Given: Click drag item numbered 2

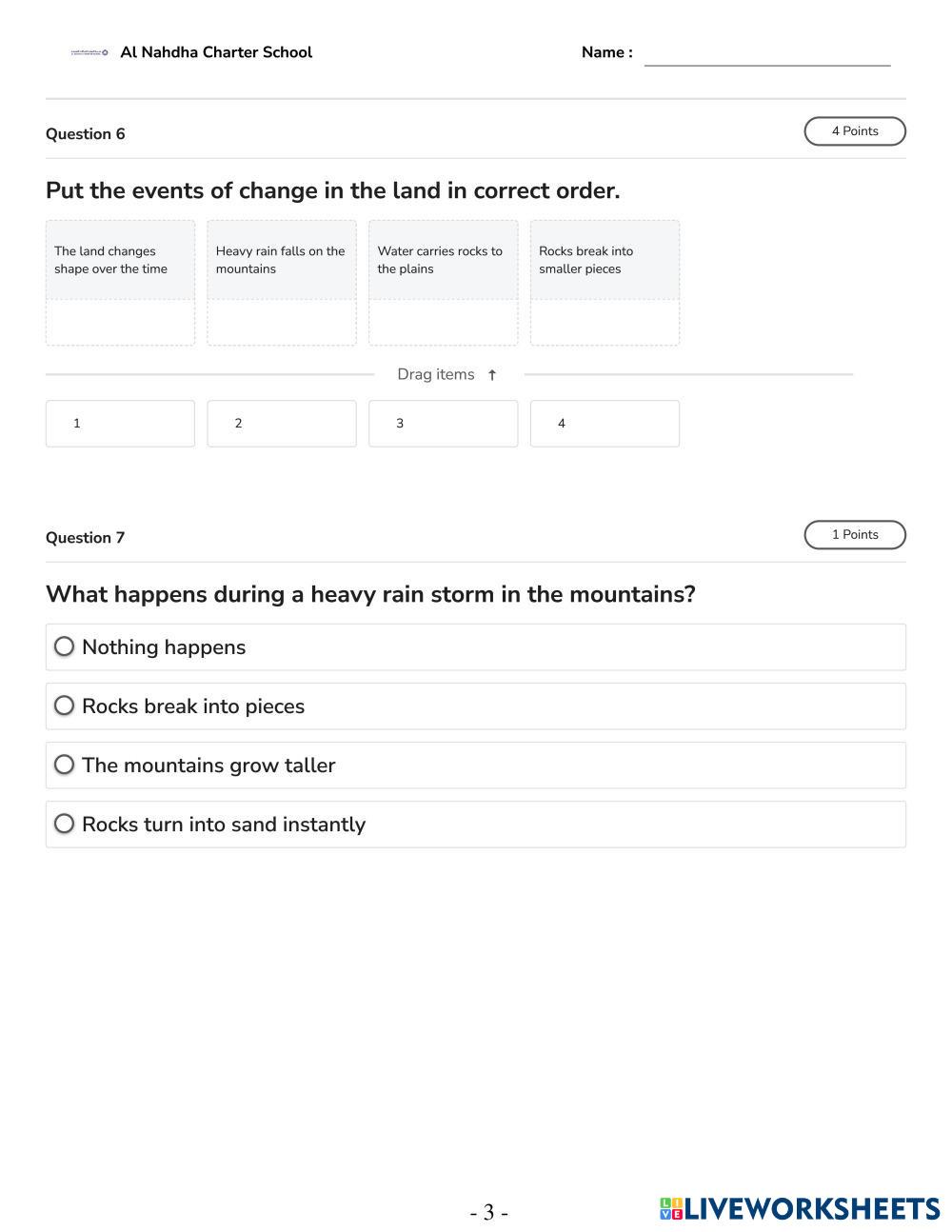Looking at the screenshot, I should pyautogui.click(x=282, y=424).
